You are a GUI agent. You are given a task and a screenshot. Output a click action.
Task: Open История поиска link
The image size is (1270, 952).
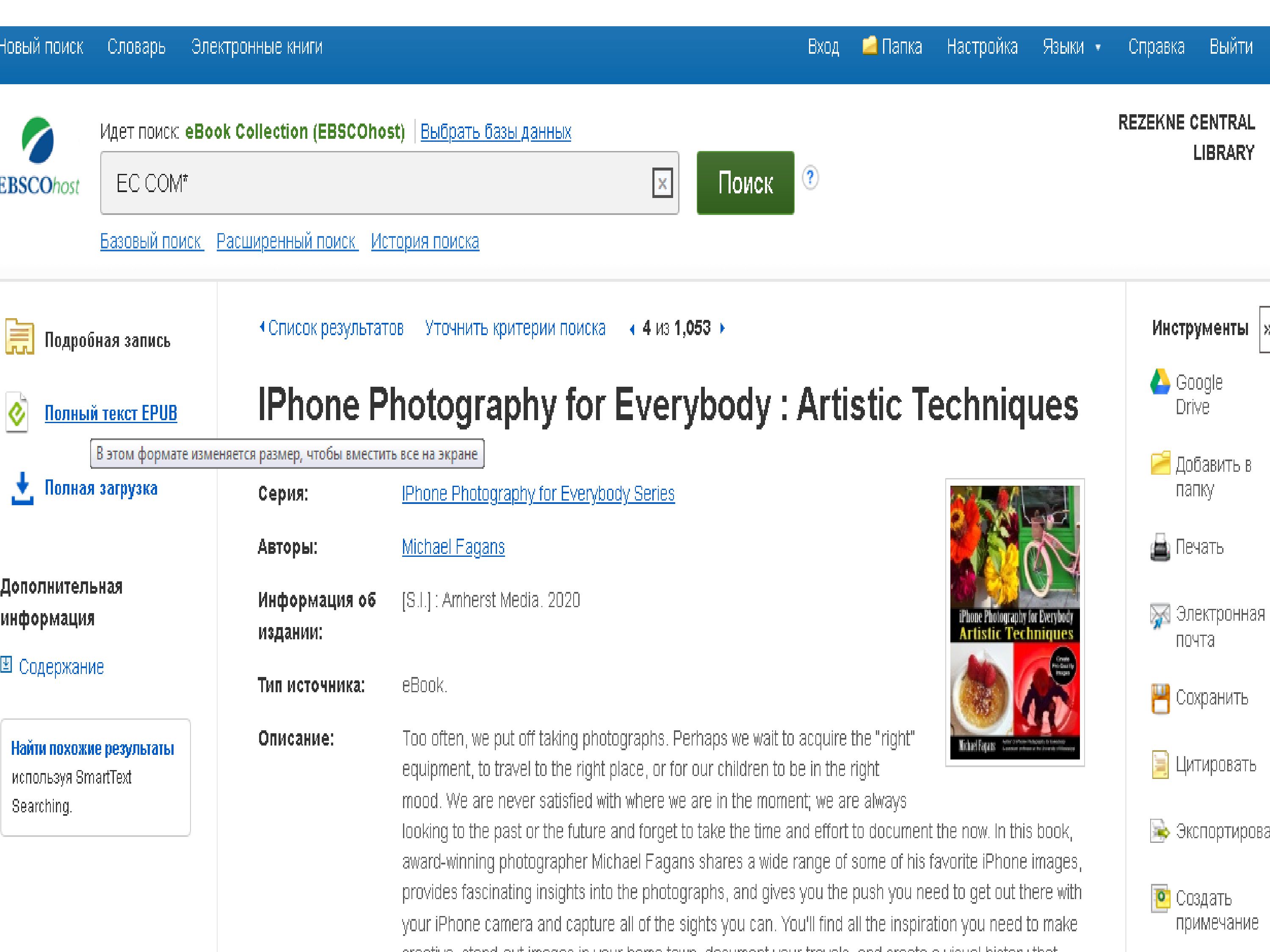pyautogui.click(x=425, y=242)
